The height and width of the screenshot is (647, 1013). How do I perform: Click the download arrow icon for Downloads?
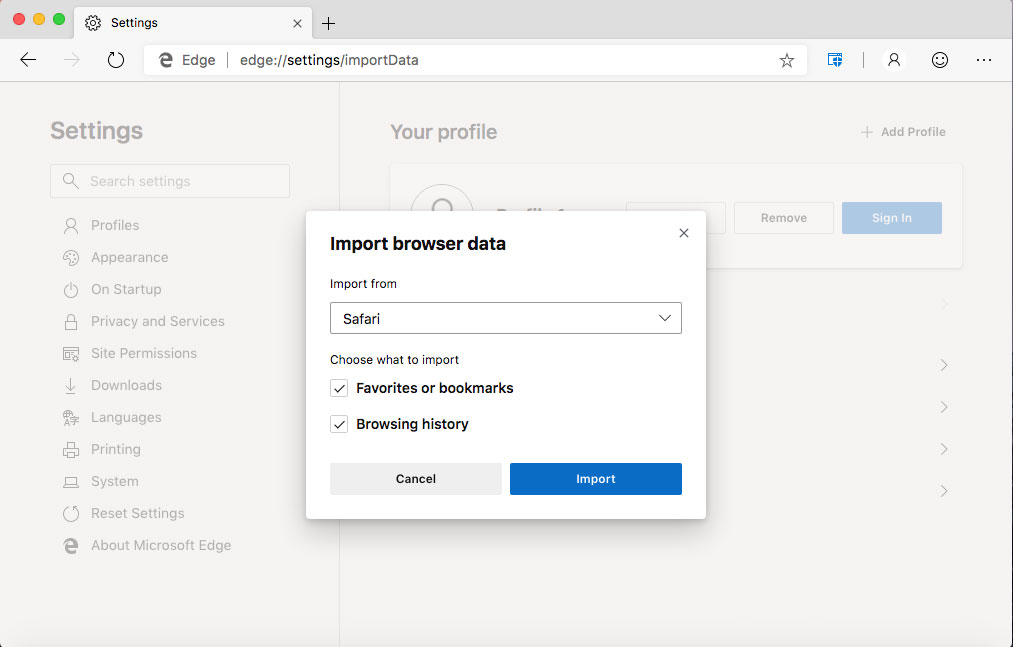[71, 386]
